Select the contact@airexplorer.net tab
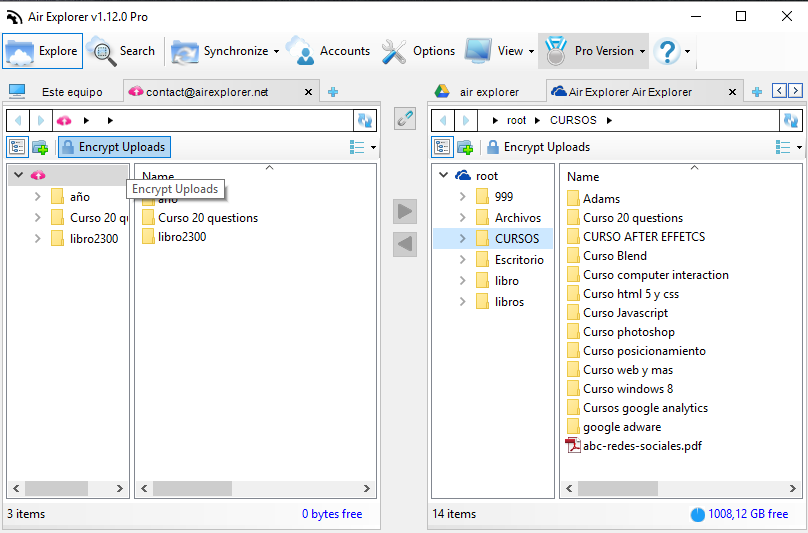 coord(207,92)
